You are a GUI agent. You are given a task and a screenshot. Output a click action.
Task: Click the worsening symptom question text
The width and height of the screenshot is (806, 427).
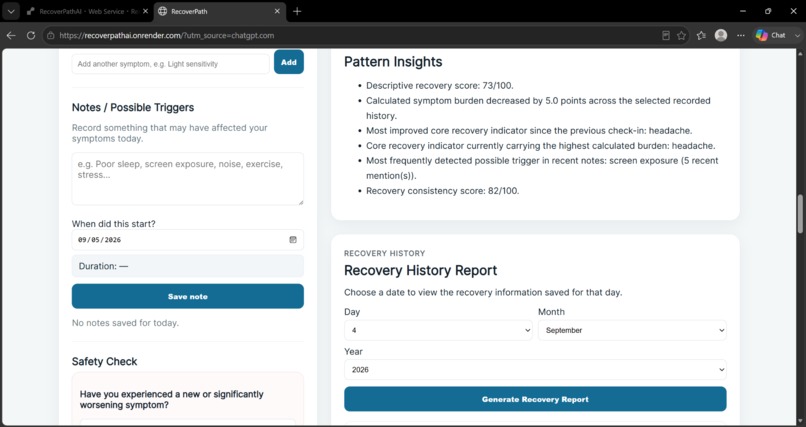pos(172,400)
